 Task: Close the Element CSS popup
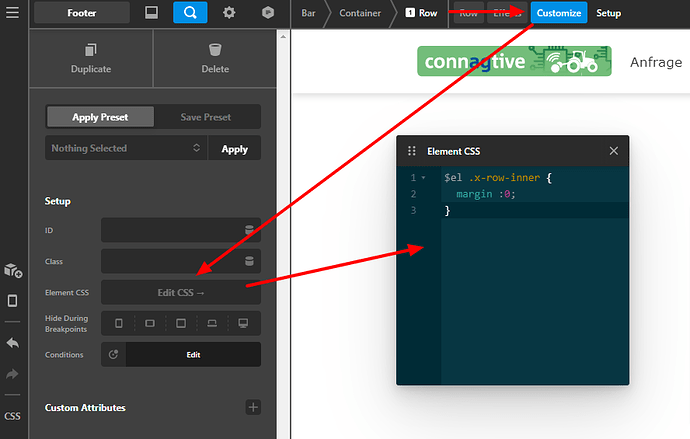[613, 151]
